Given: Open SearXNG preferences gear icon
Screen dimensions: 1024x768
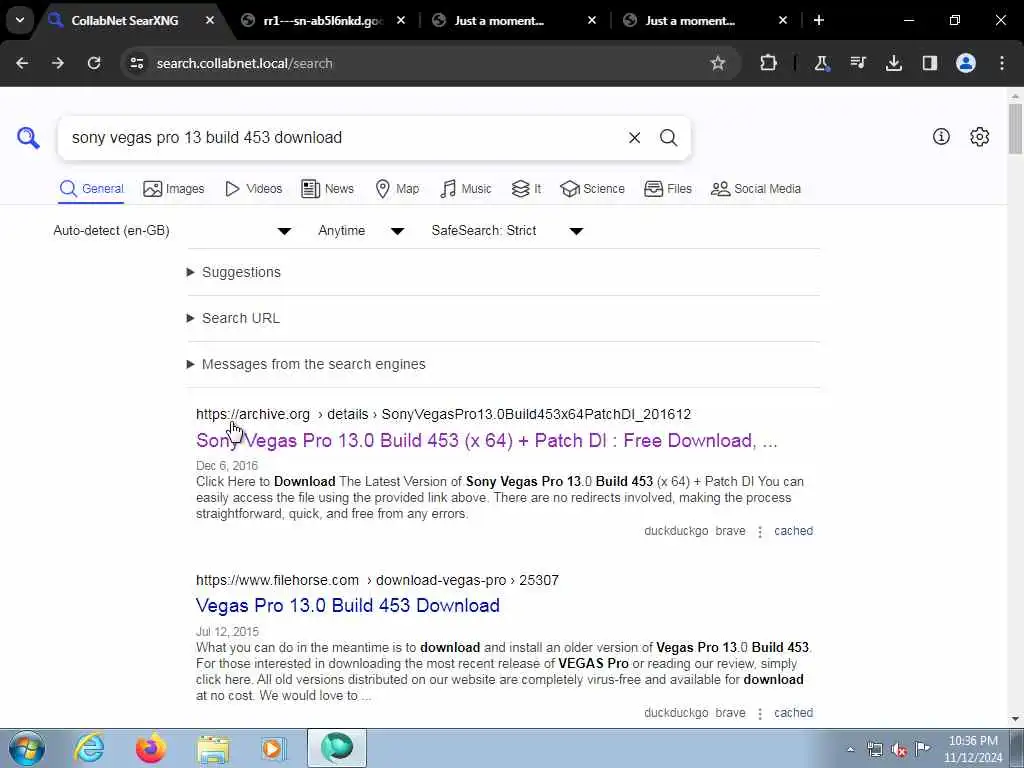Looking at the screenshot, I should pyautogui.click(x=980, y=136).
